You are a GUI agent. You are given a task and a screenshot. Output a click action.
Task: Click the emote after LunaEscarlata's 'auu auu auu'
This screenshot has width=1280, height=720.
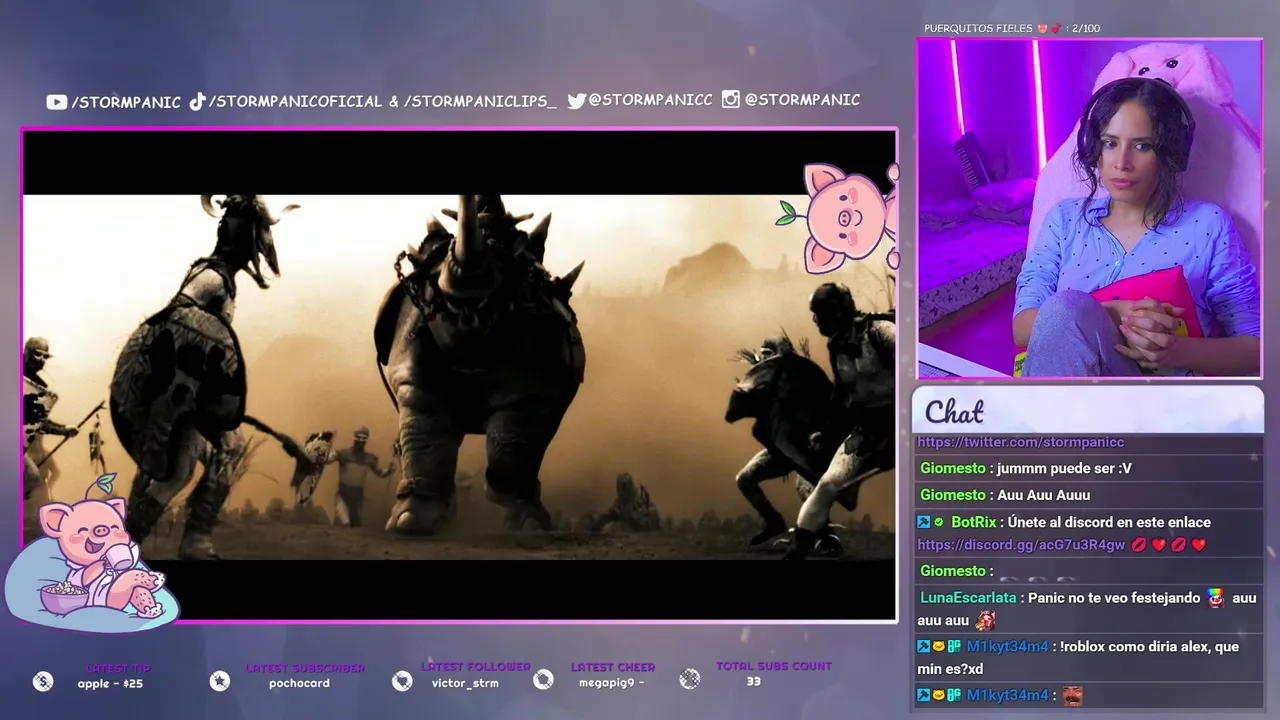pyautogui.click(x=984, y=621)
